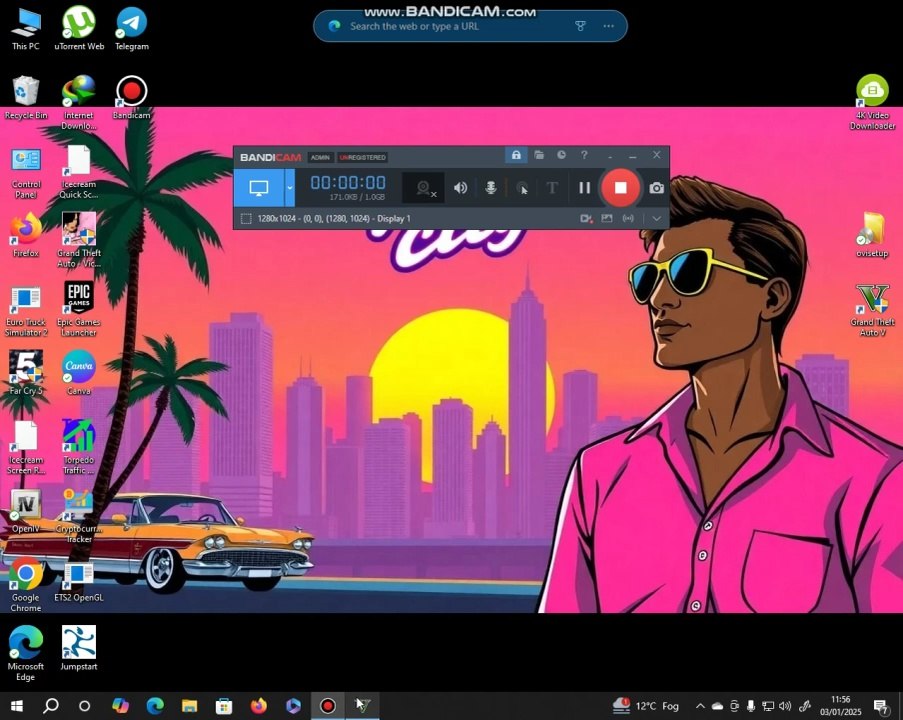Expand Bandicam window with bottom chevron
This screenshot has height=720, width=903.
tap(656, 219)
